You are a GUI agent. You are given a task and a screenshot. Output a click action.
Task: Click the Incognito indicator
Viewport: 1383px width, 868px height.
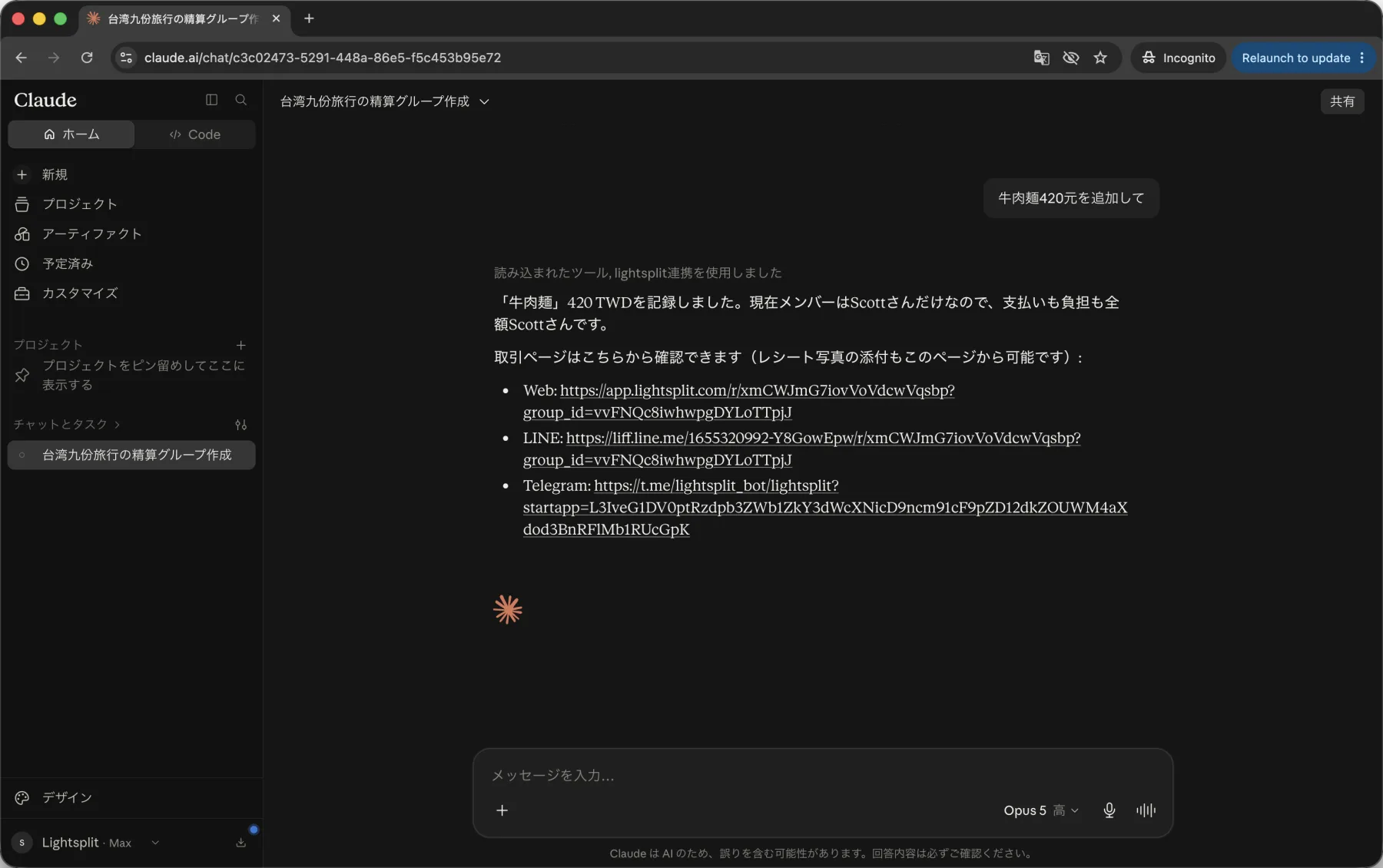(x=1179, y=58)
